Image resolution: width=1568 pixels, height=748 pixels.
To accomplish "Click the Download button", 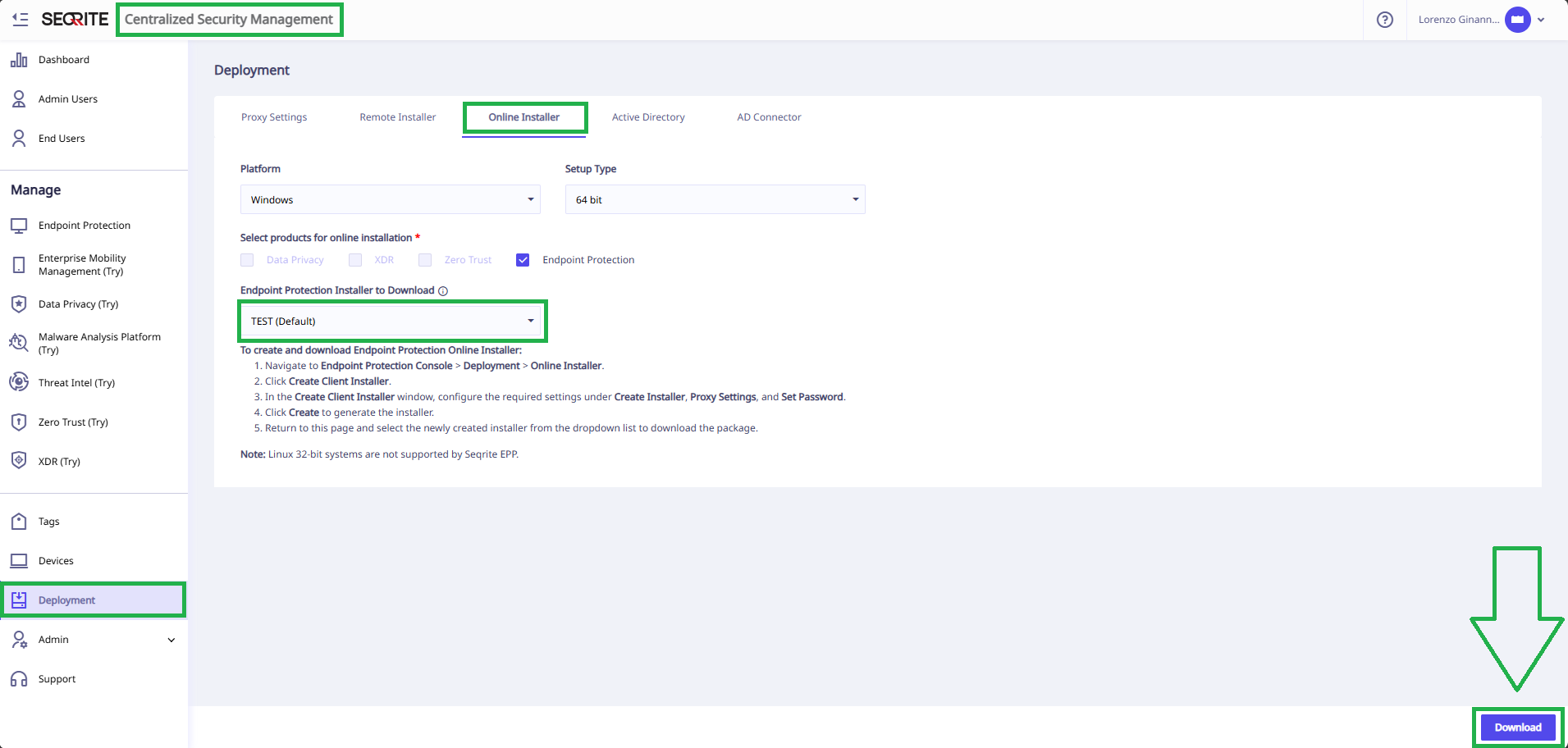I will 1518,727.
